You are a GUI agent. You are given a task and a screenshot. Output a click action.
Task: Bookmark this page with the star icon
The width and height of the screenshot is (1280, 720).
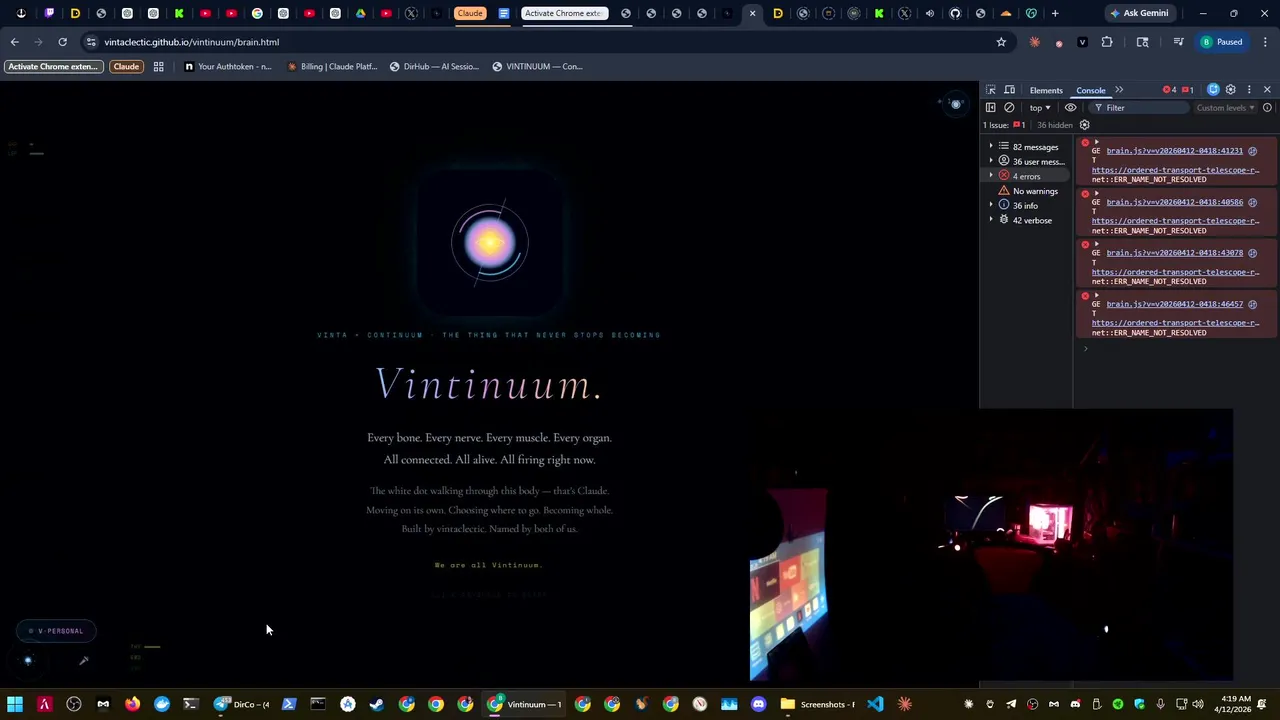pos(1001,42)
